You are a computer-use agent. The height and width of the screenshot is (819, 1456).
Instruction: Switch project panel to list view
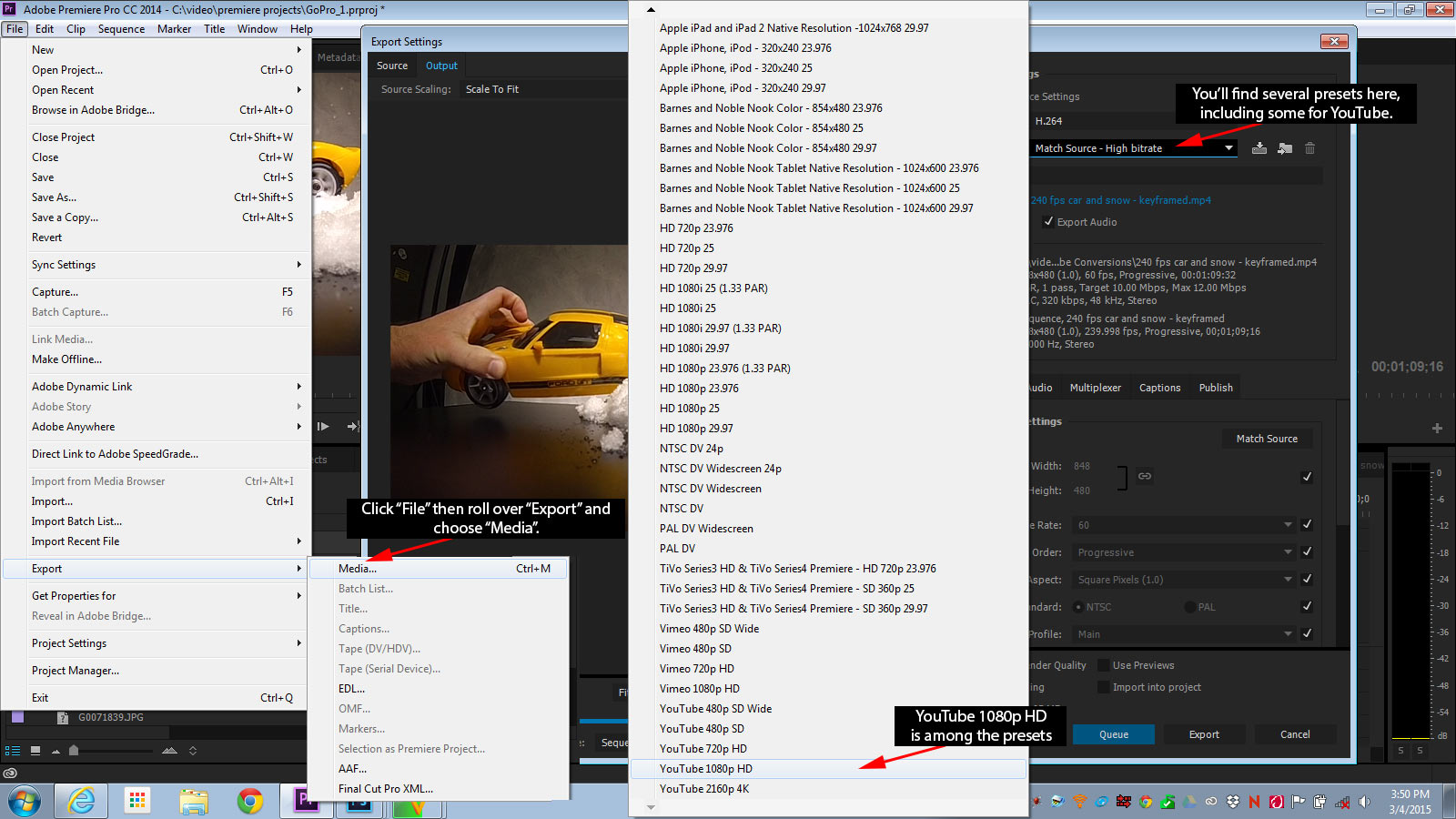tap(13, 751)
